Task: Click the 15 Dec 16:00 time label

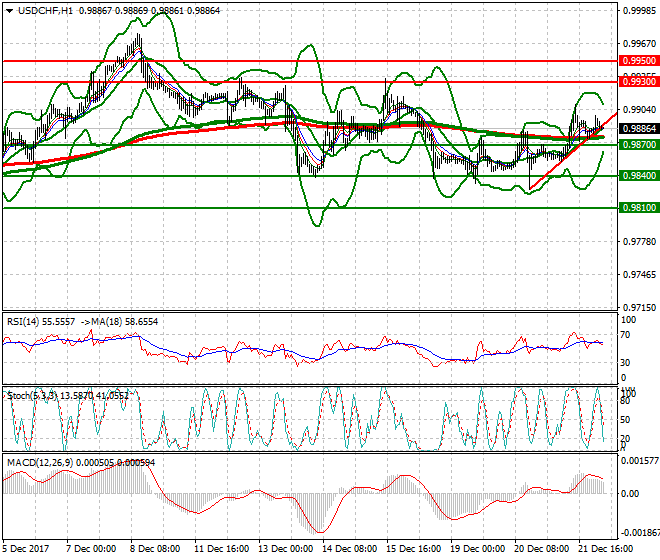Action: pyautogui.click(x=414, y=549)
